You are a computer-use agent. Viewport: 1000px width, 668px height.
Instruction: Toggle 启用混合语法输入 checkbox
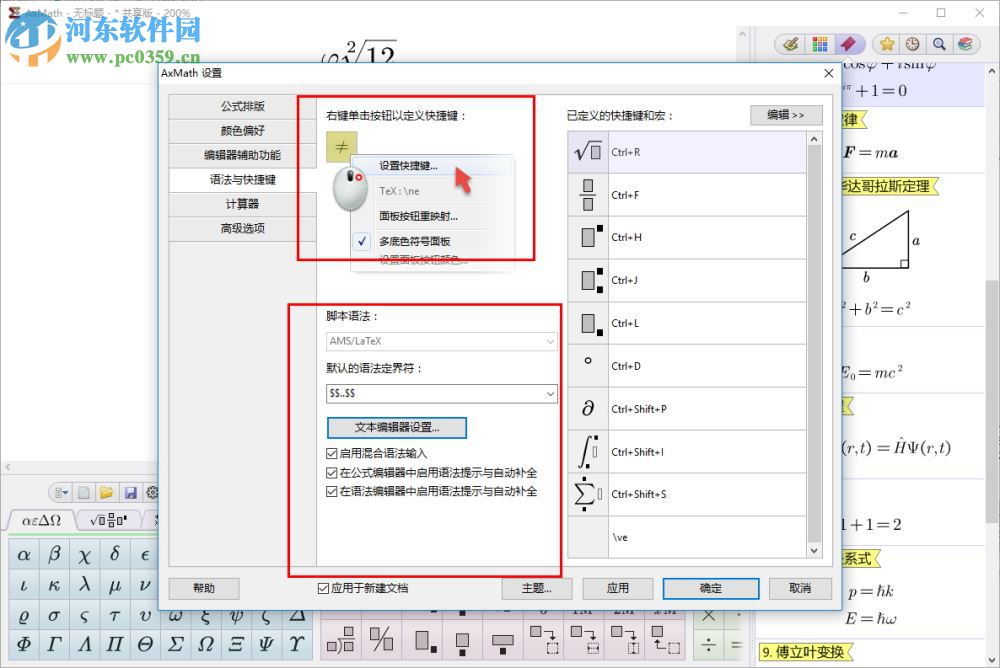[x=331, y=453]
